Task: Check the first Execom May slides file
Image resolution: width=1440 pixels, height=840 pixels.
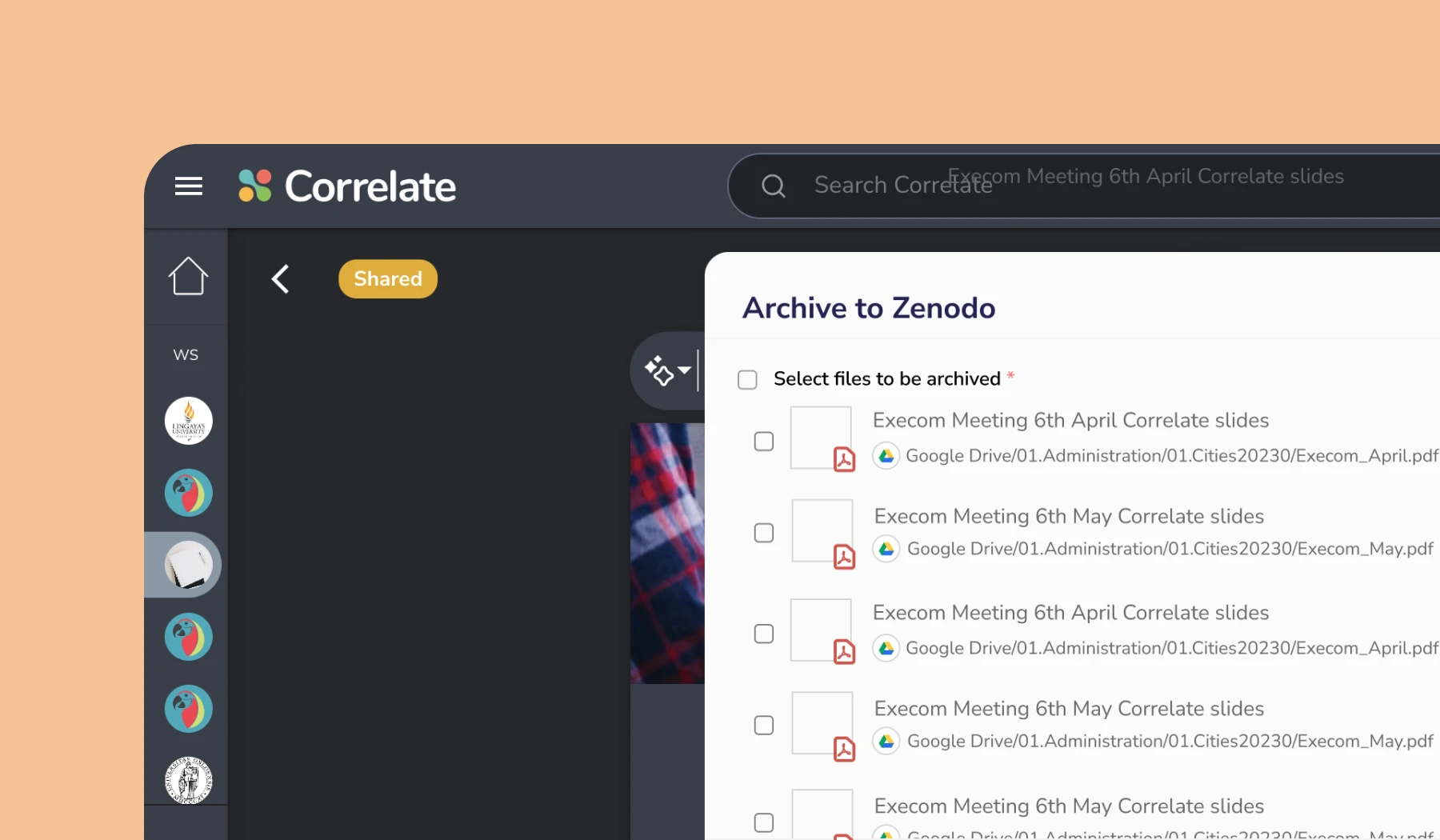Action: [764, 533]
